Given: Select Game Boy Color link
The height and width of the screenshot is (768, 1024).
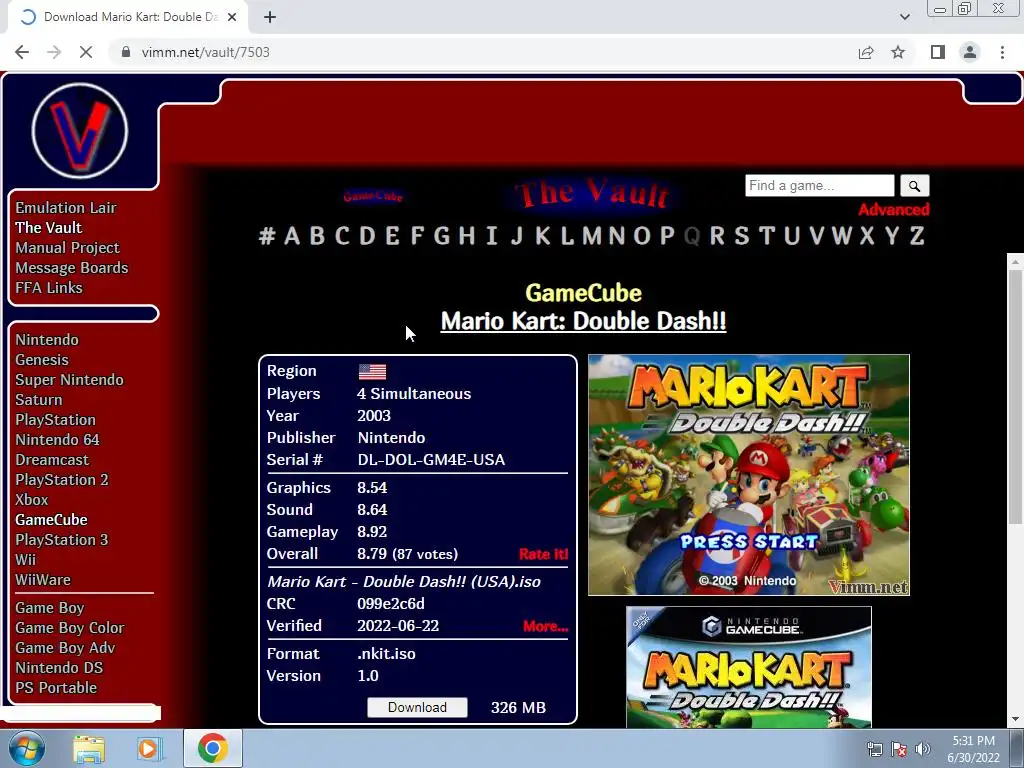Looking at the screenshot, I should [70, 628].
